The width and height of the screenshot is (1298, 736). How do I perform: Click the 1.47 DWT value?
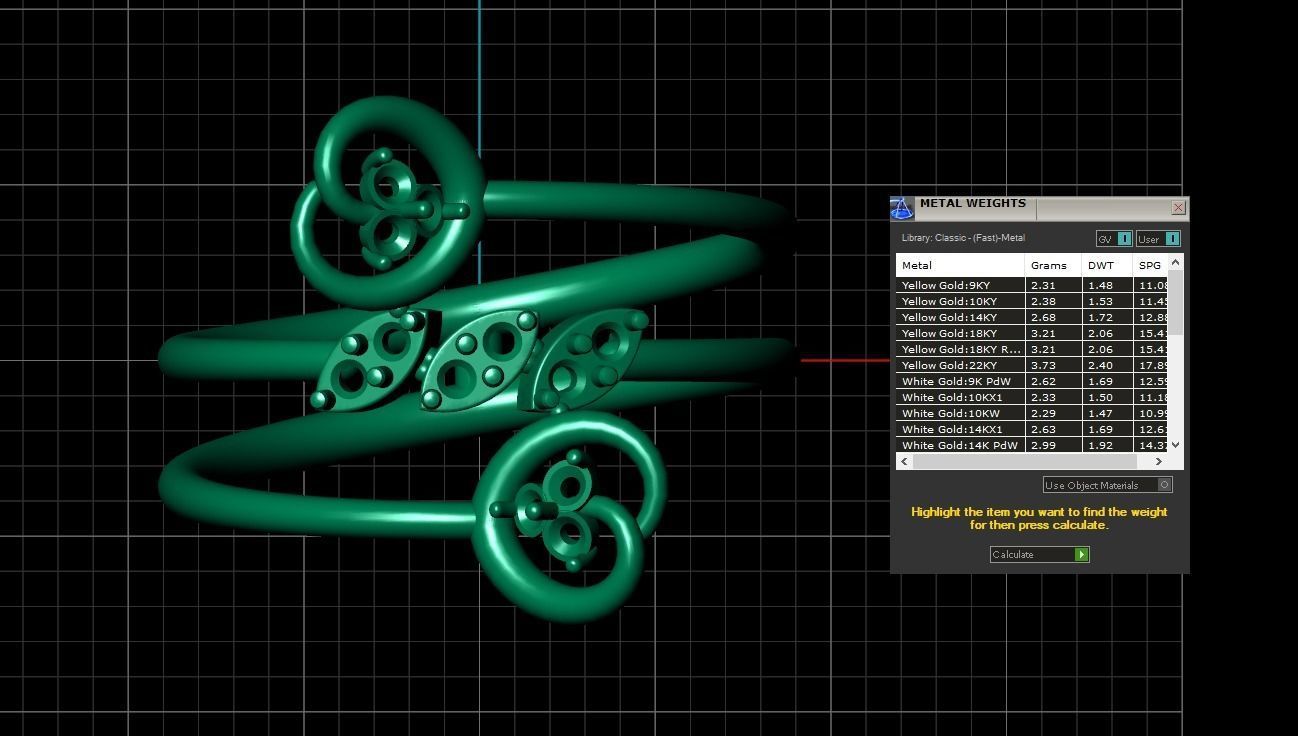(1100, 413)
